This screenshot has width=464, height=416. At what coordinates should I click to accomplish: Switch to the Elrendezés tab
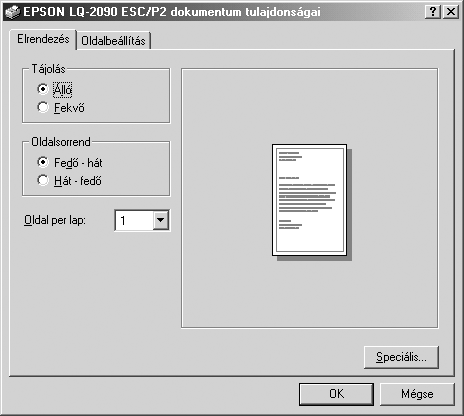pyautogui.click(x=43, y=39)
